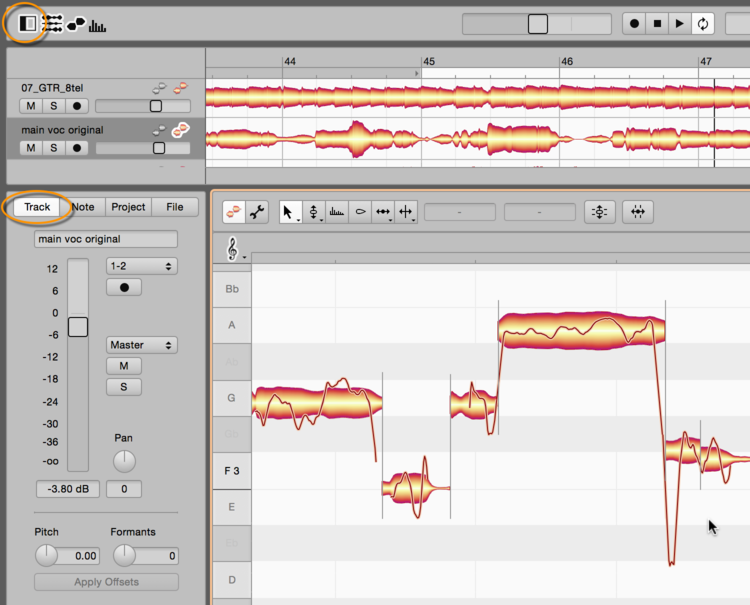Switch to note assignment wrench mode
Viewport: 750px width, 605px height.
point(256,212)
